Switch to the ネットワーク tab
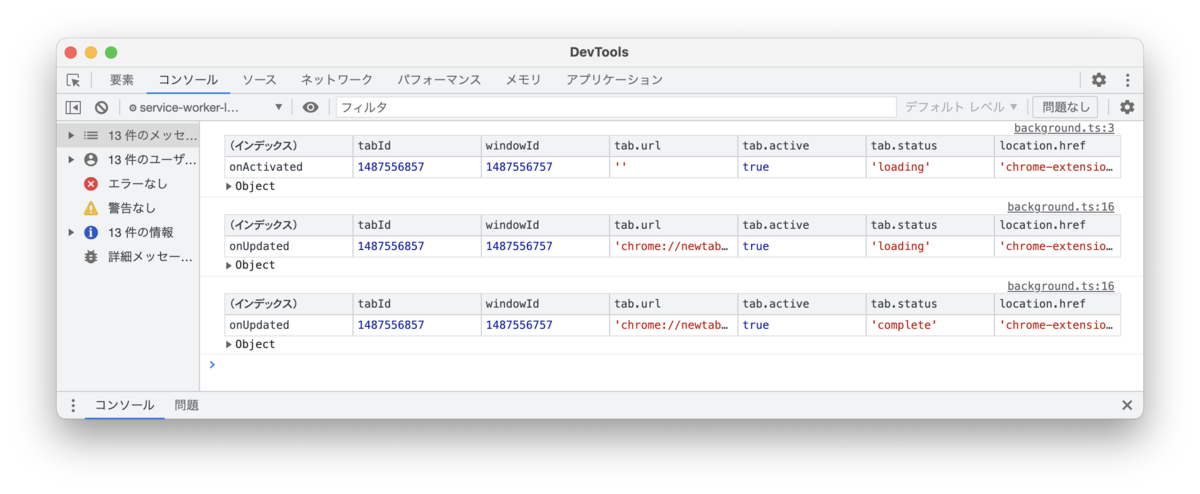Image resolution: width=1200 pixels, height=494 pixels. click(337, 80)
